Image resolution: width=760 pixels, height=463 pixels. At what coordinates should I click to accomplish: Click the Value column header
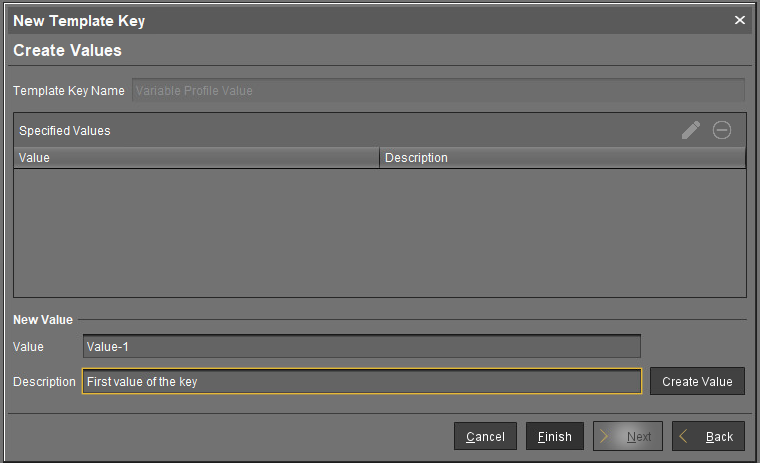pyautogui.click(x=196, y=158)
